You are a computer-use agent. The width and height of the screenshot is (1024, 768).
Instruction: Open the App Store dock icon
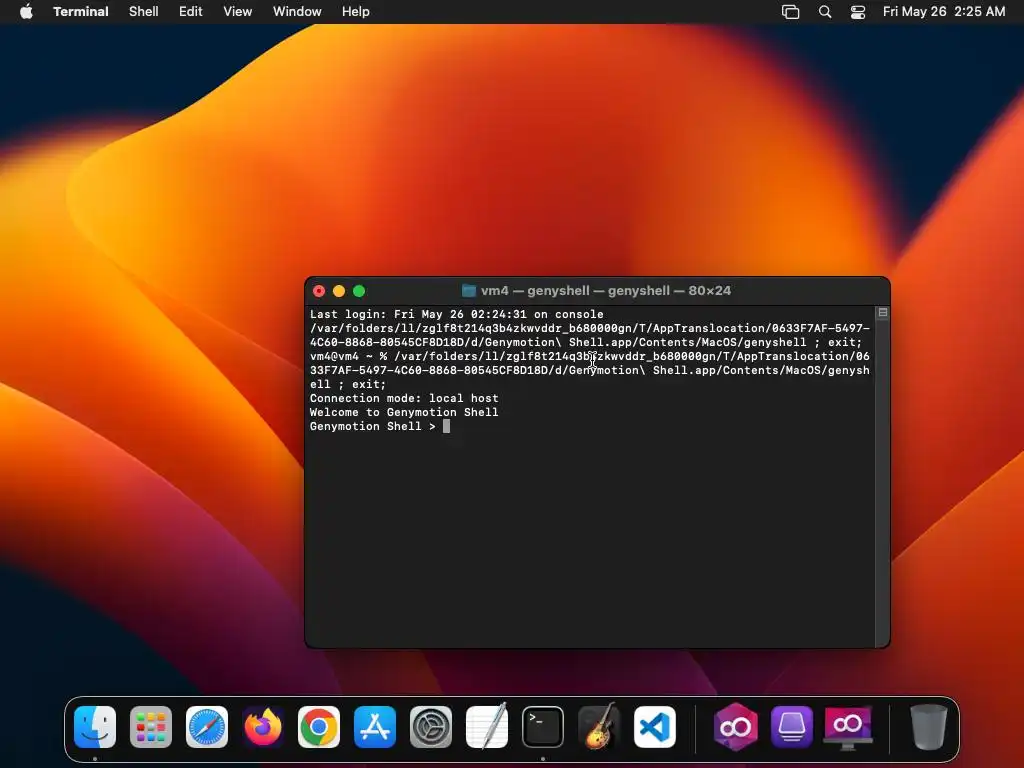click(375, 727)
